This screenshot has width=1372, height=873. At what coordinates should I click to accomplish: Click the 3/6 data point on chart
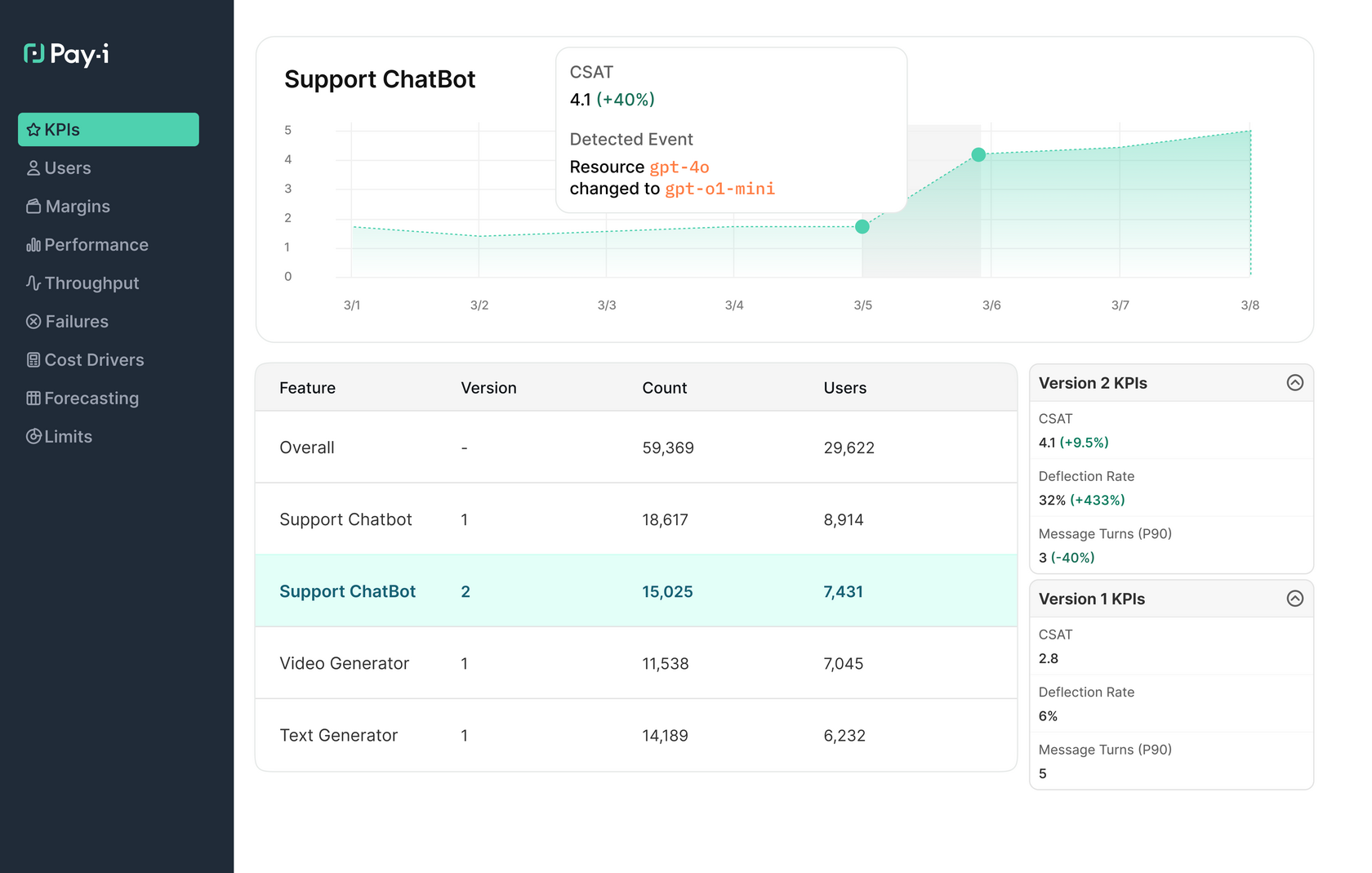pyautogui.click(x=978, y=154)
